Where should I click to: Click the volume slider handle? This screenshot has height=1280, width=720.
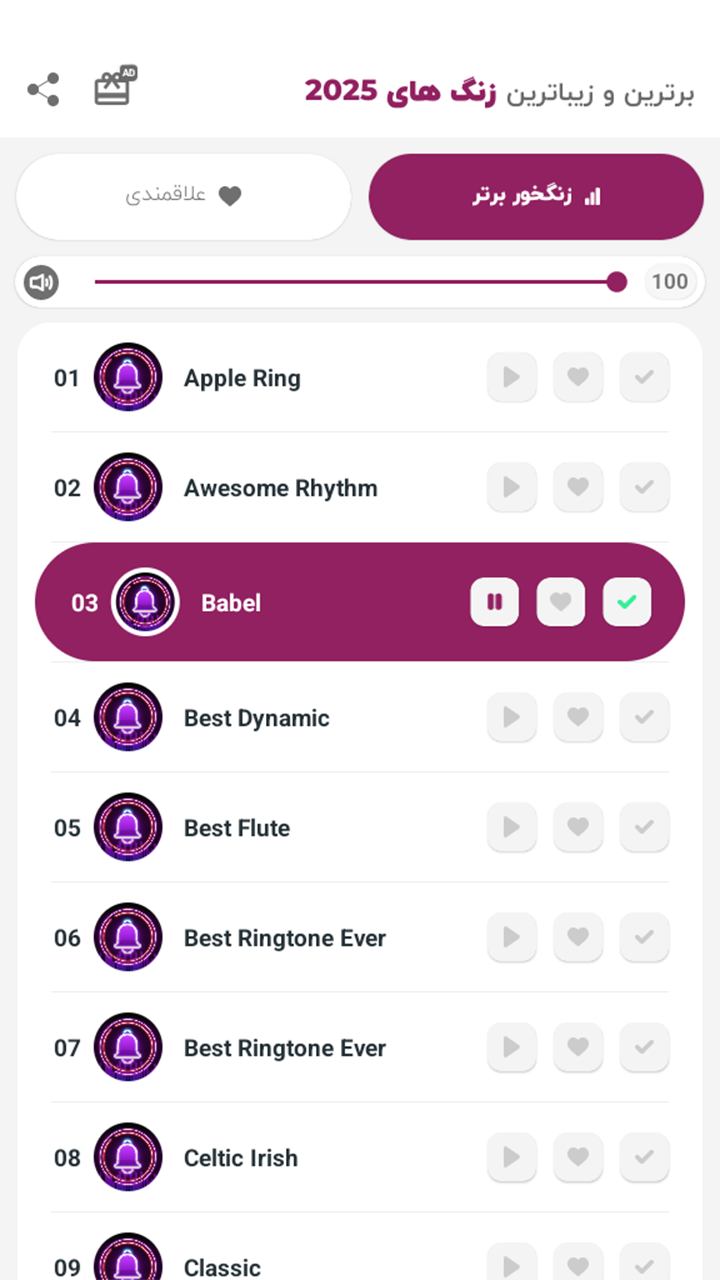(617, 282)
